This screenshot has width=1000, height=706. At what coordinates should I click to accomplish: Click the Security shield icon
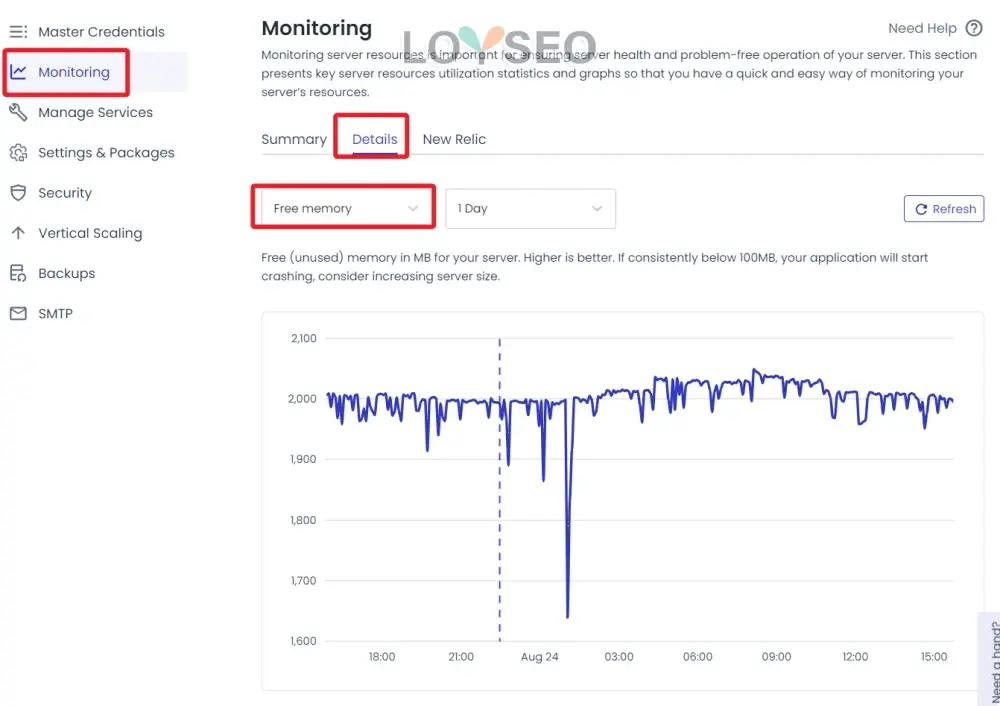point(18,193)
